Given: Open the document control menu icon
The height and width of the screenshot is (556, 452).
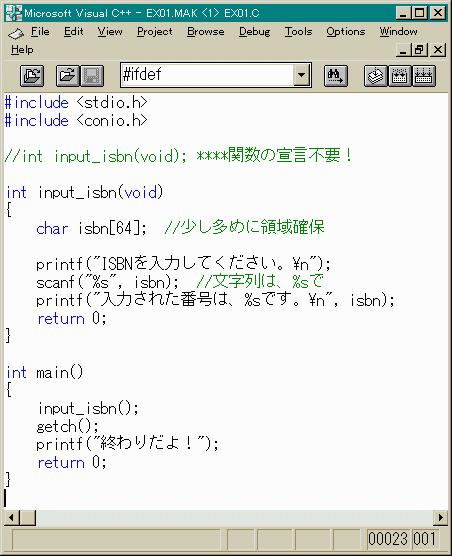Looking at the screenshot, I should click(16, 33).
